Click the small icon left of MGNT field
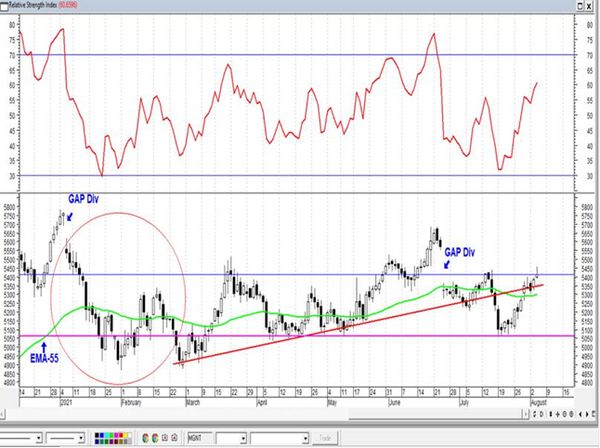 click(x=174, y=438)
